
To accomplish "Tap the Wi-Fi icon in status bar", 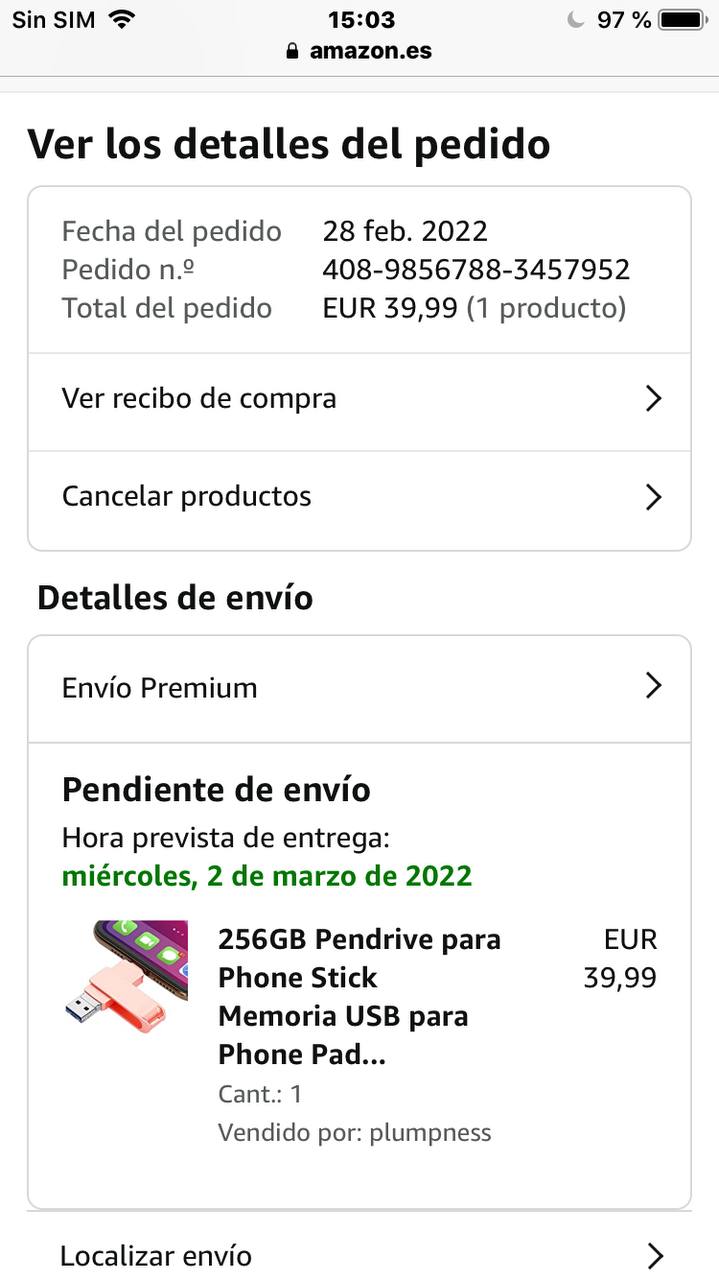I will (122, 19).
